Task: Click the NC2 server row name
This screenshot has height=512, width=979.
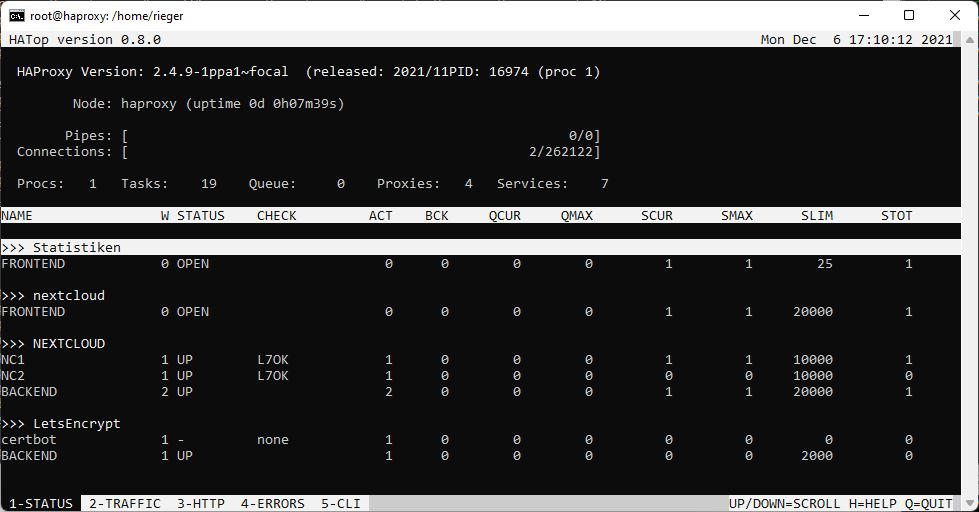Action: click(13, 376)
